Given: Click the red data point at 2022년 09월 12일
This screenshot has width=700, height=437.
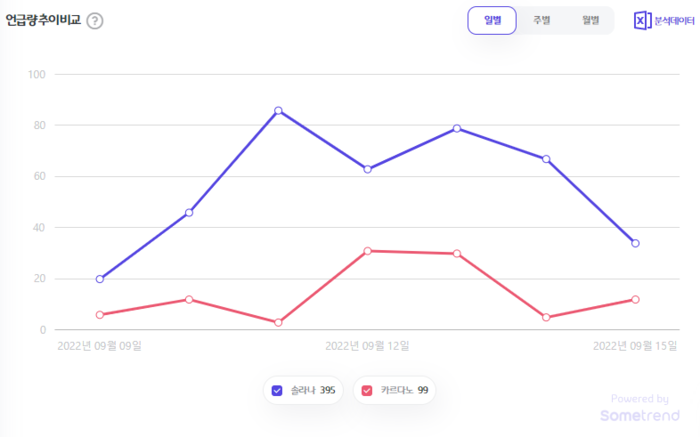Looking at the screenshot, I should [367, 251].
